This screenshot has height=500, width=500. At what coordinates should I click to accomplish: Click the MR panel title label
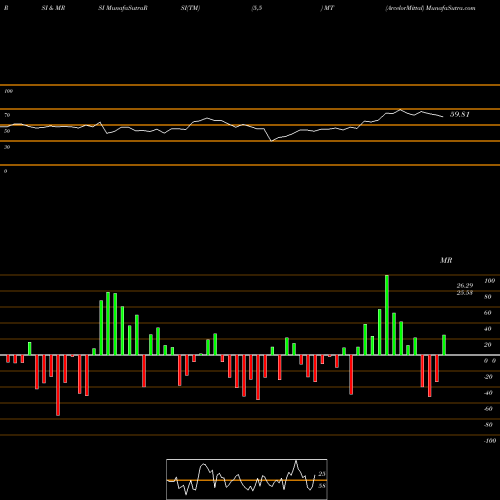pos(446,260)
